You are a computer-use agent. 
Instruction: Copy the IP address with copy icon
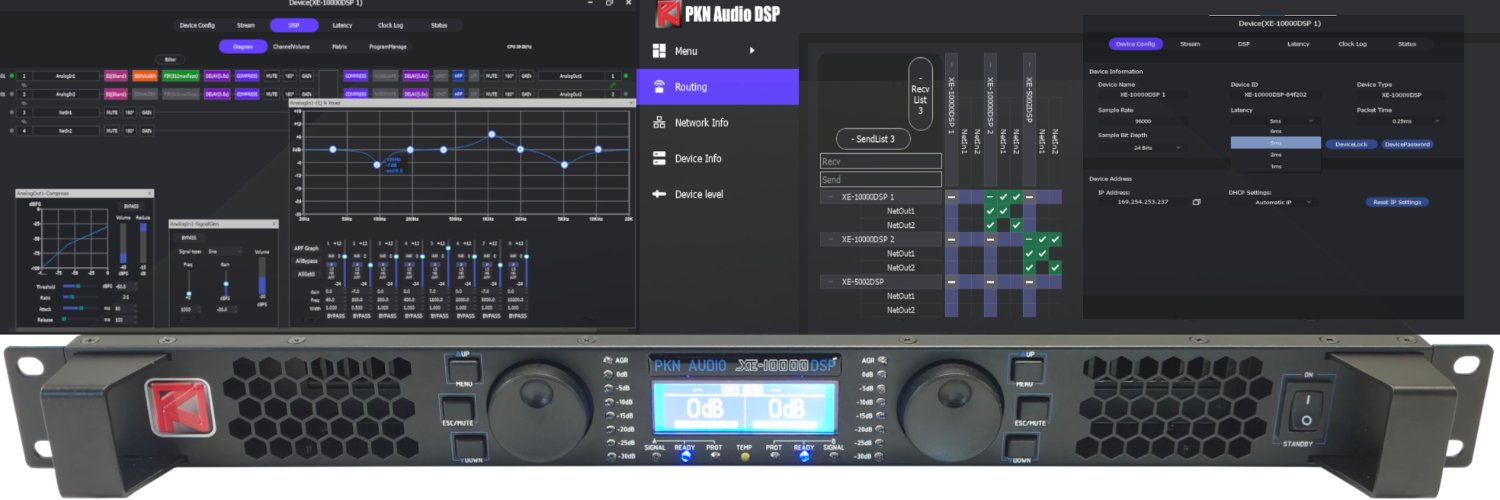point(1196,202)
